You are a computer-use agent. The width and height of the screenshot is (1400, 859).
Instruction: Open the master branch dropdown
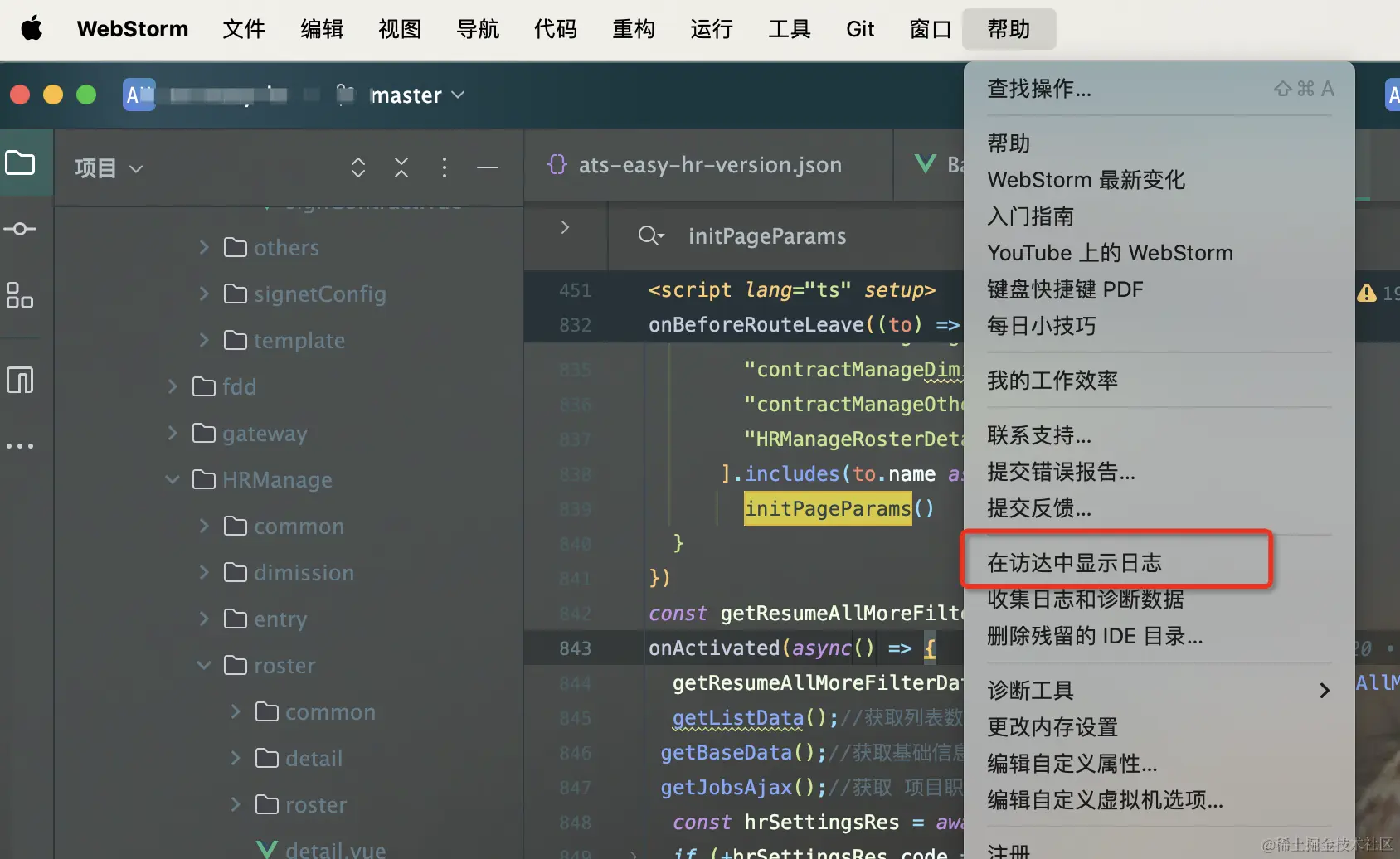[x=417, y=95]
